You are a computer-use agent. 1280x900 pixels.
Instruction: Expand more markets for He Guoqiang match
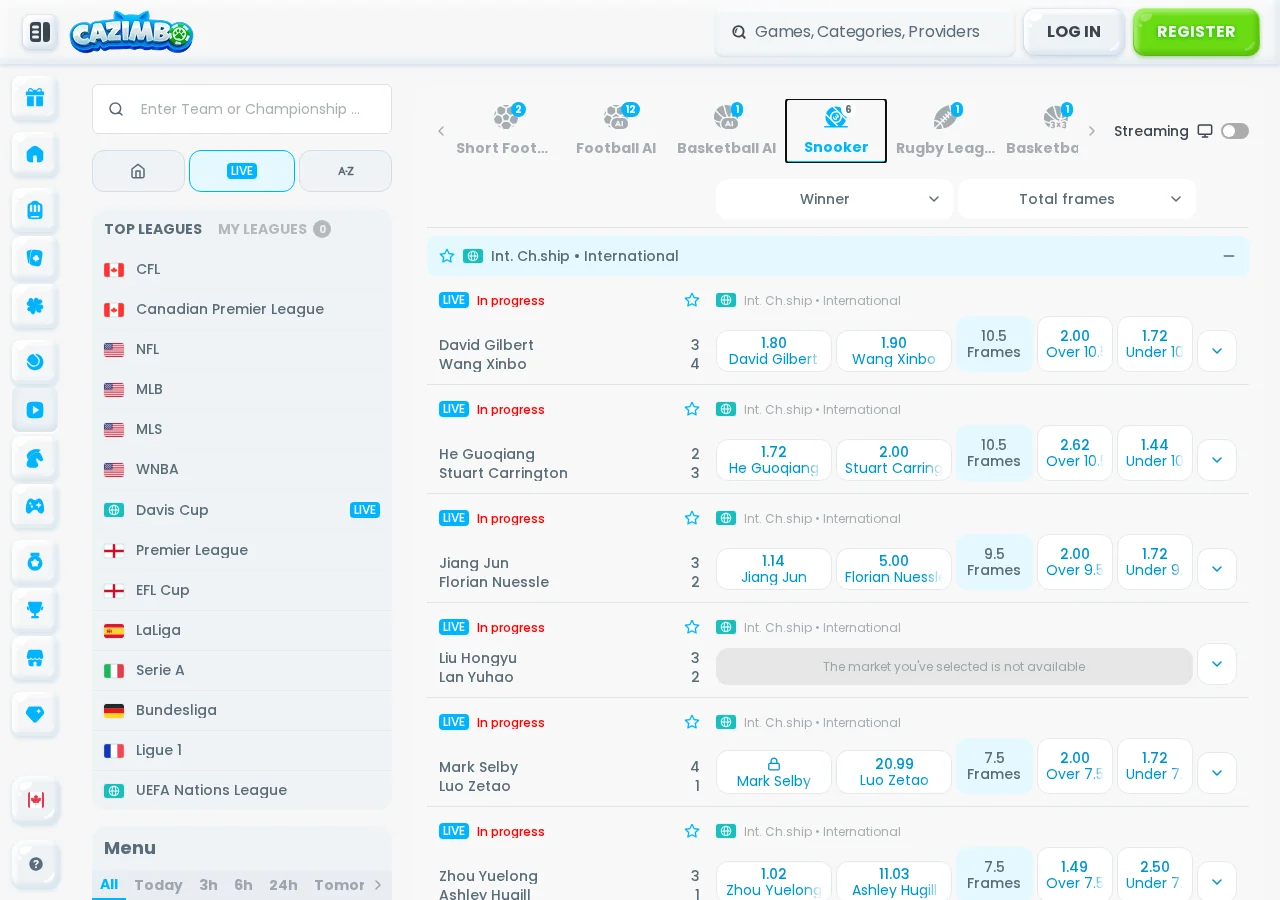point(1217,460)
